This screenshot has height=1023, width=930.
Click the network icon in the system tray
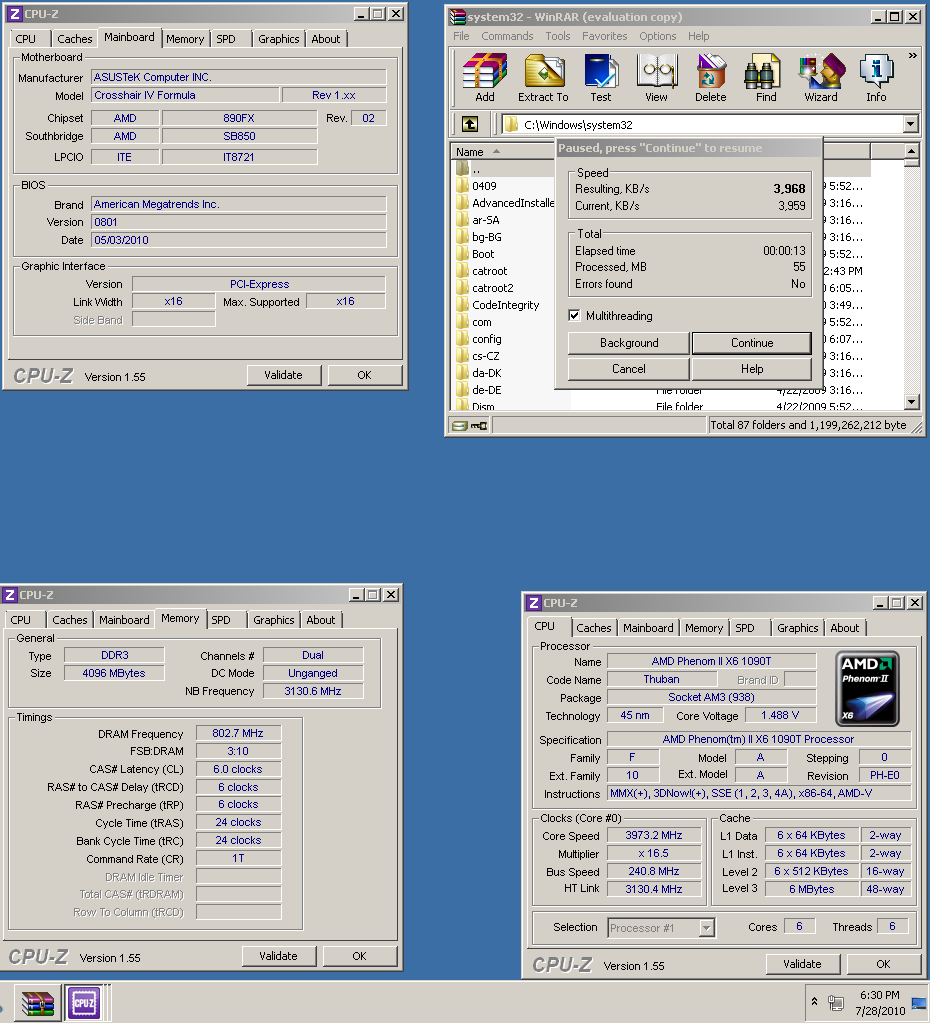[836, 1003]
